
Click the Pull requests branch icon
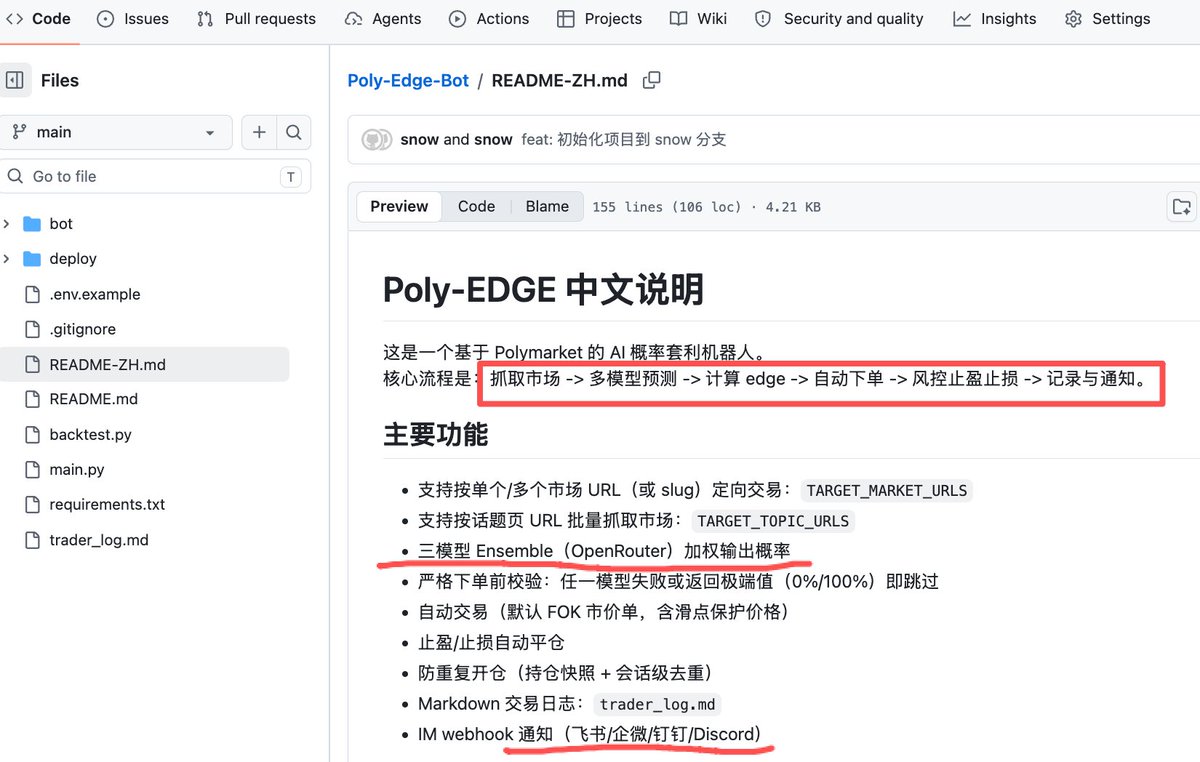click(x=205, y=18)
